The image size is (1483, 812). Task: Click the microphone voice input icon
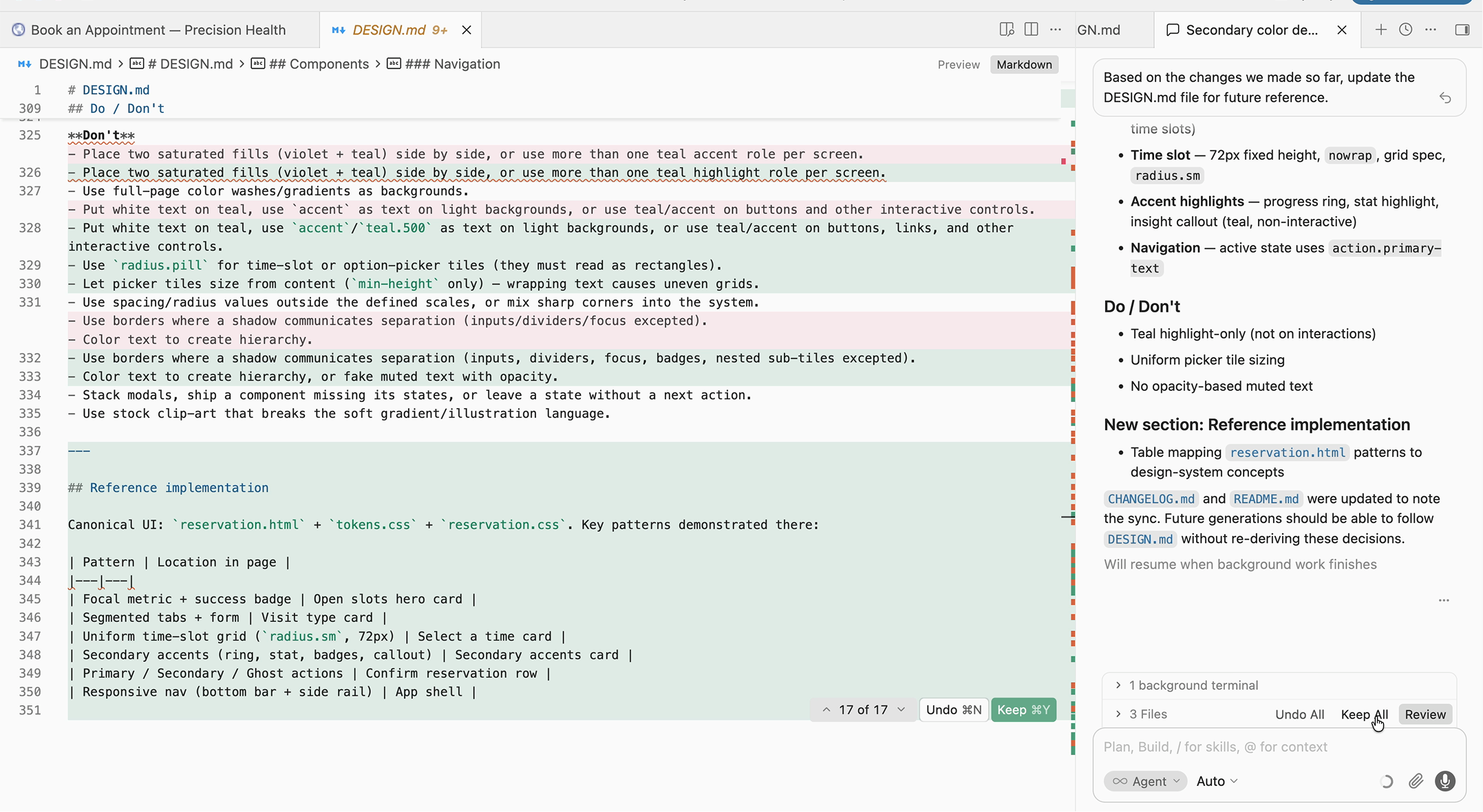(1445, 781)
